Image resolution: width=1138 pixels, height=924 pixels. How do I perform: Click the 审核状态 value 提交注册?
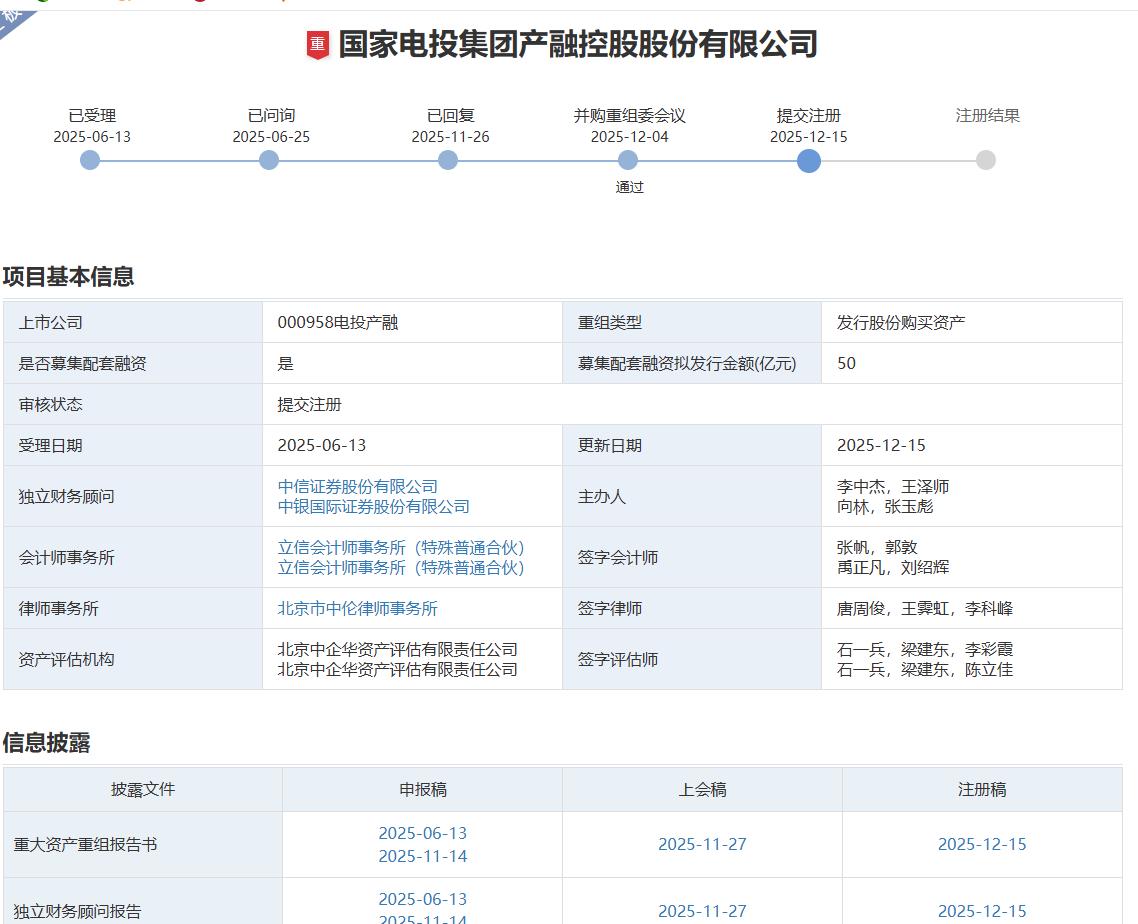(x=309, y=404)
